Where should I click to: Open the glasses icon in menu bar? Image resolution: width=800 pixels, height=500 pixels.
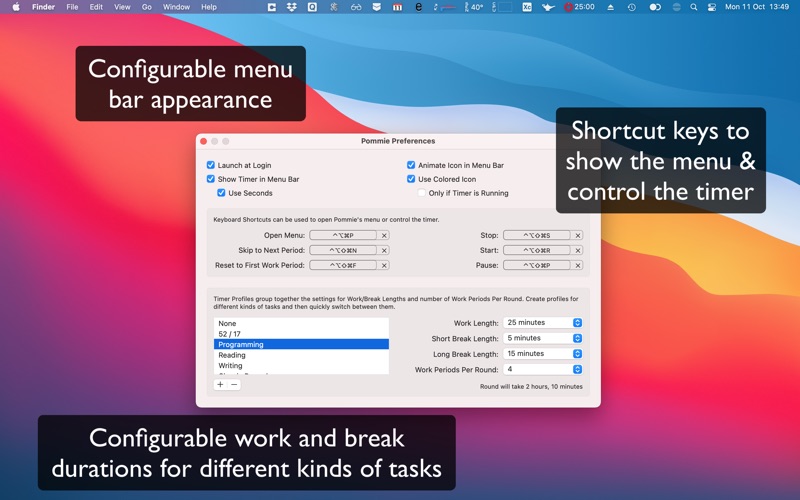356,7
